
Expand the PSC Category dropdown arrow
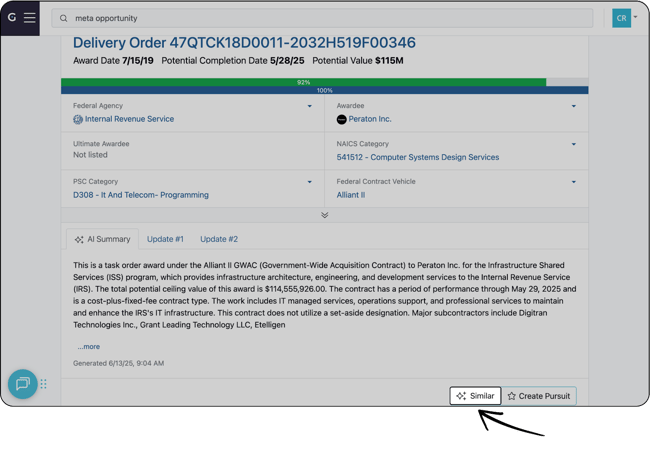[x=309, y=182]
